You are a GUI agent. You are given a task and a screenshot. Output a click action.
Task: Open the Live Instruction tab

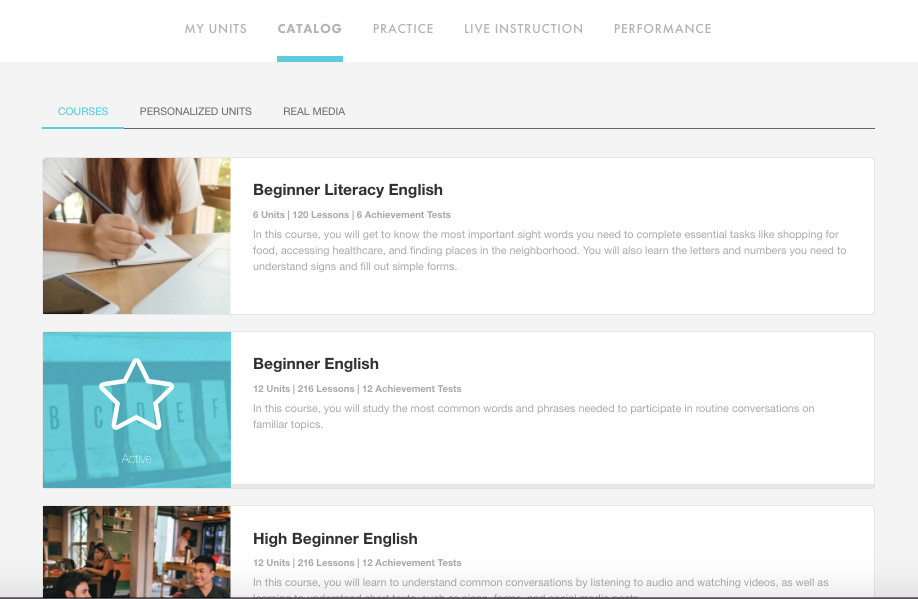coord(523,29)
